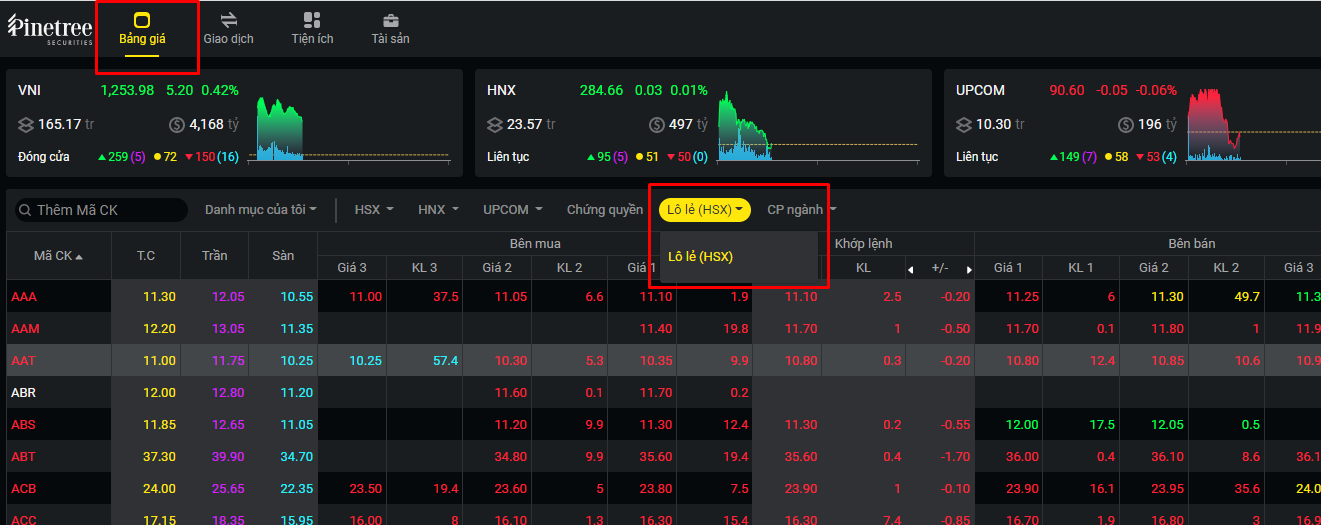The image size is (1321, 525).
Task: Expand the Danh mục của tôi dropdown
Action: pos(261,210)
